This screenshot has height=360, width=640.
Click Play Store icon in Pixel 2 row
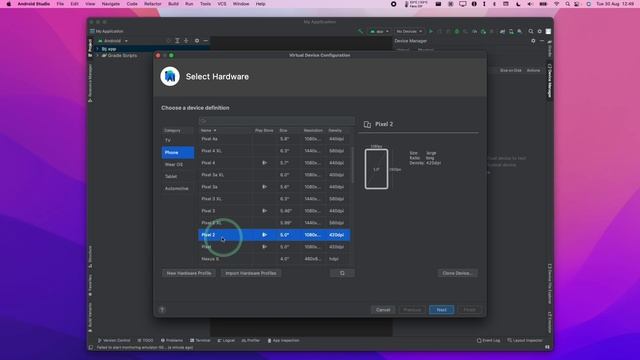[x=264, y=235]
